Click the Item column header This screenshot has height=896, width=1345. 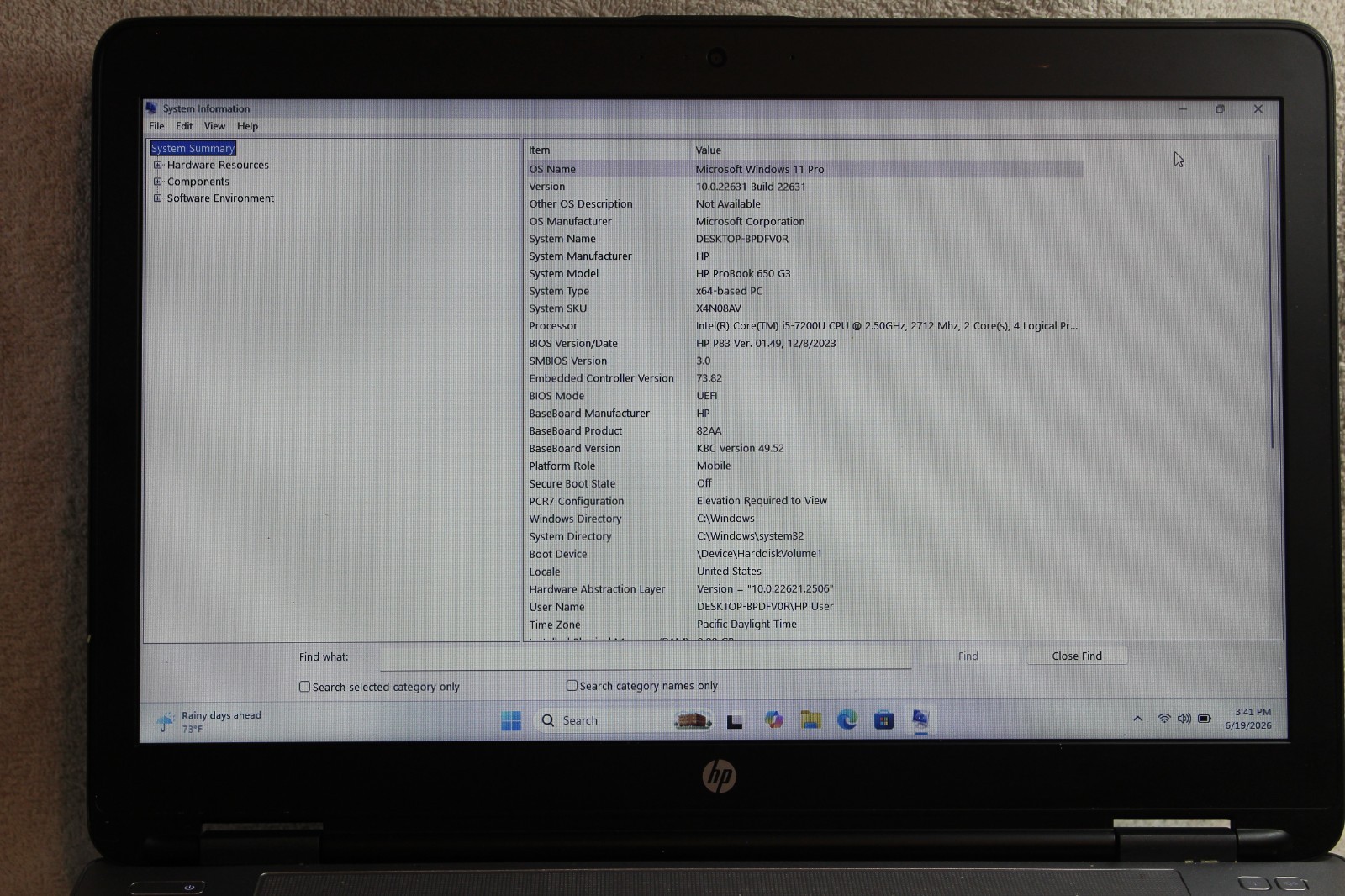(x=607, y=150)
